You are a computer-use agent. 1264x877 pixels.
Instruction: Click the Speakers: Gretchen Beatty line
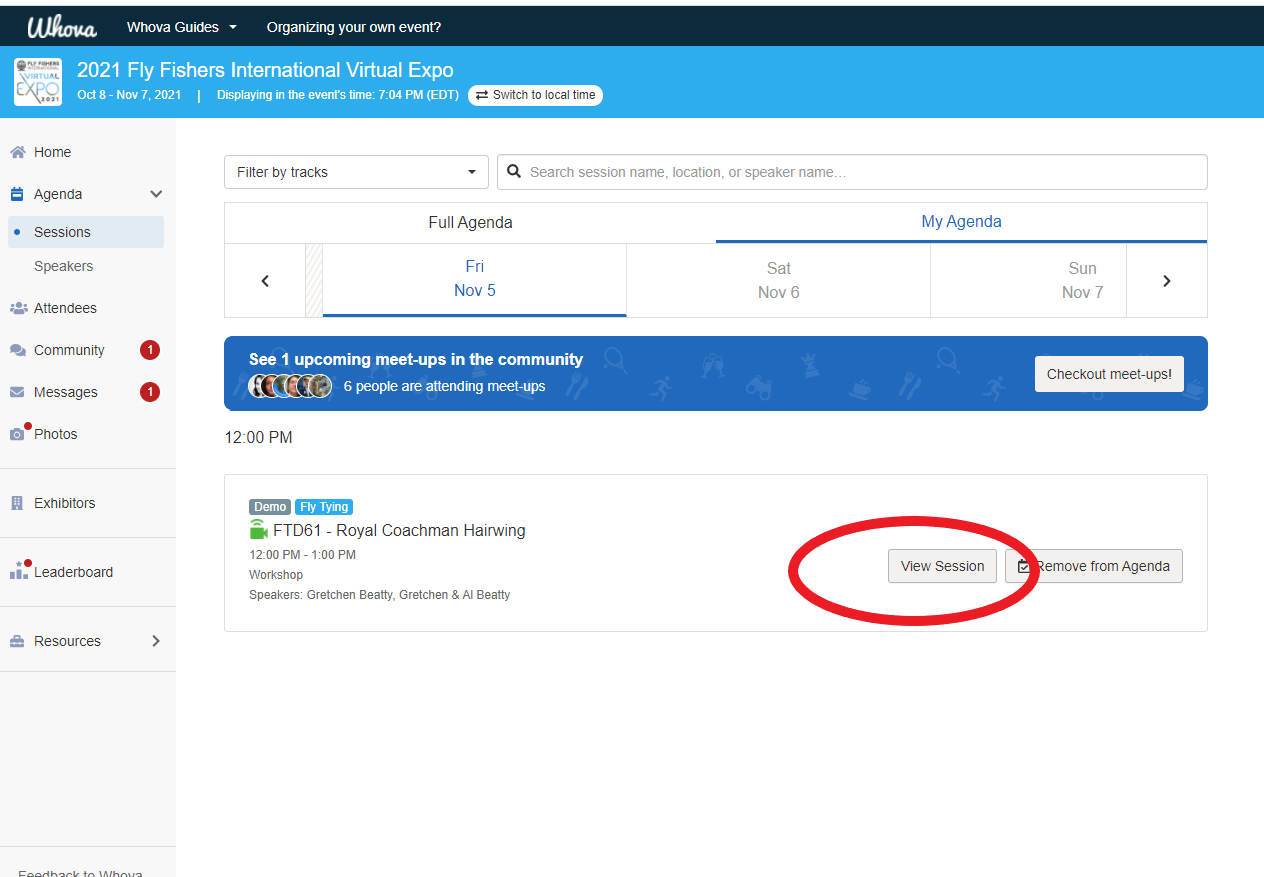point(380,595)
